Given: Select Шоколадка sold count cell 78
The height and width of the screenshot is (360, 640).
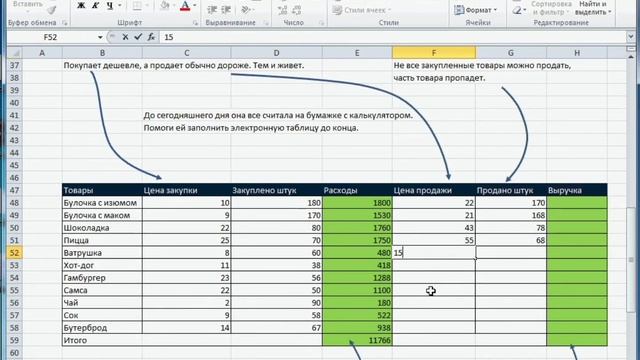Looking at the screenshot, I should point(511,228).
